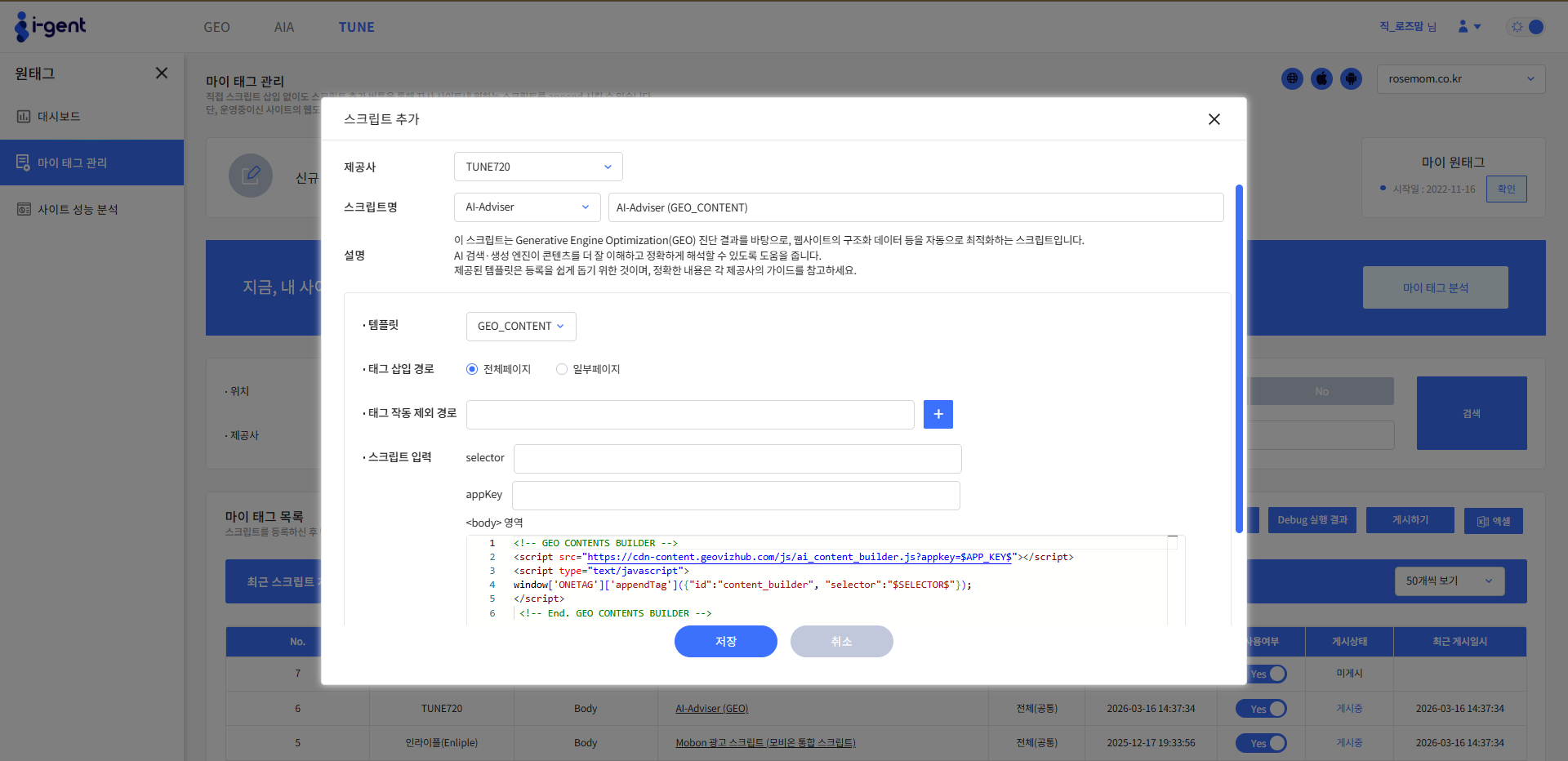Open the 스크립트명 AI-Adviser dropdown
This screenshot has width=1568, height=761.
coord(528,207)
